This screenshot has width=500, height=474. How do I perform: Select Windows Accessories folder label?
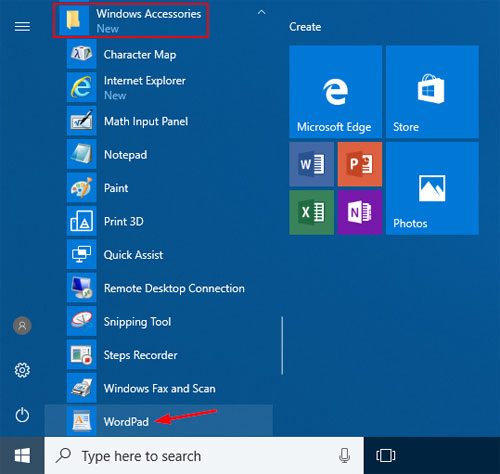[x=149, y=14]
